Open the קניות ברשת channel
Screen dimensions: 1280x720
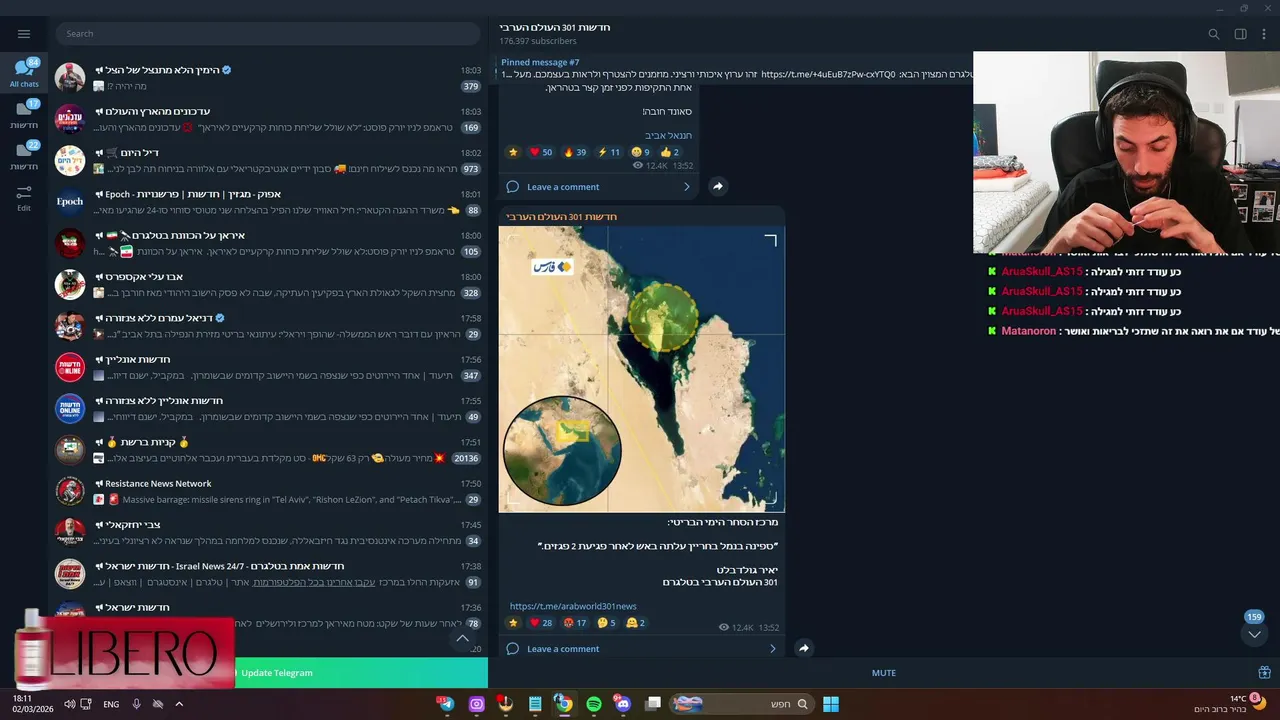268,450
